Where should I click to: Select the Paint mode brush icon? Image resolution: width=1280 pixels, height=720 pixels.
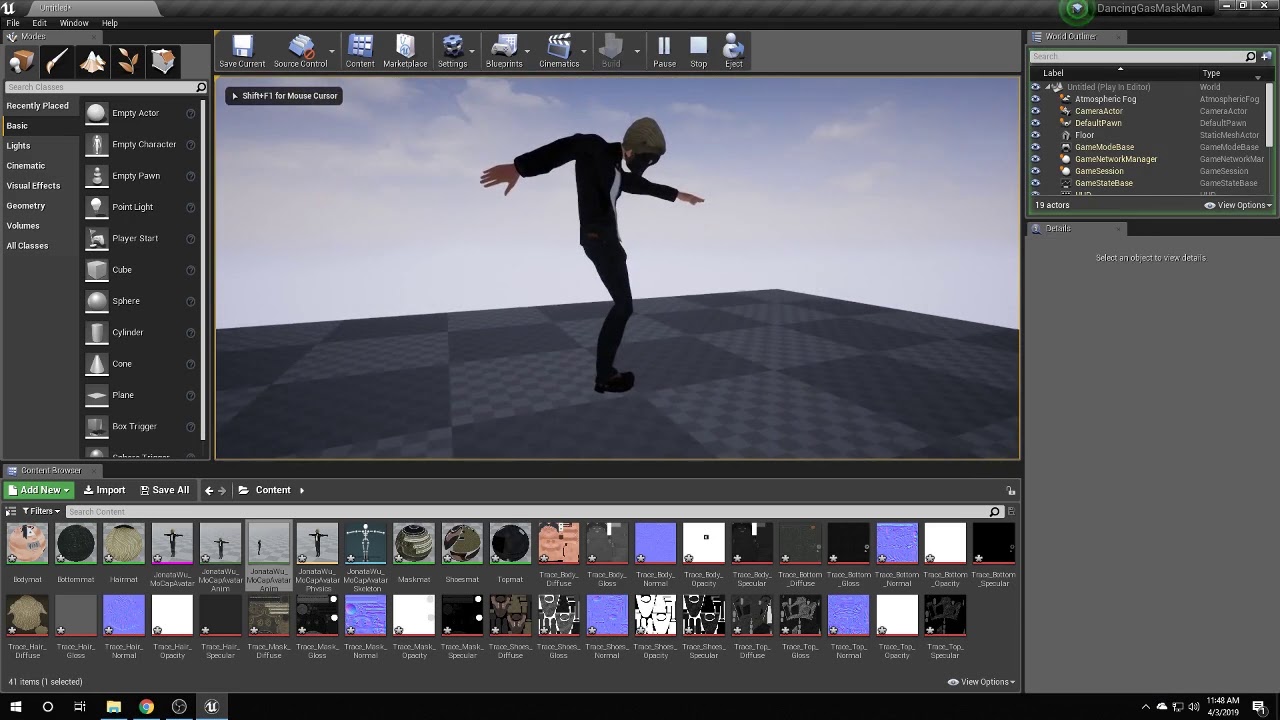57,62
